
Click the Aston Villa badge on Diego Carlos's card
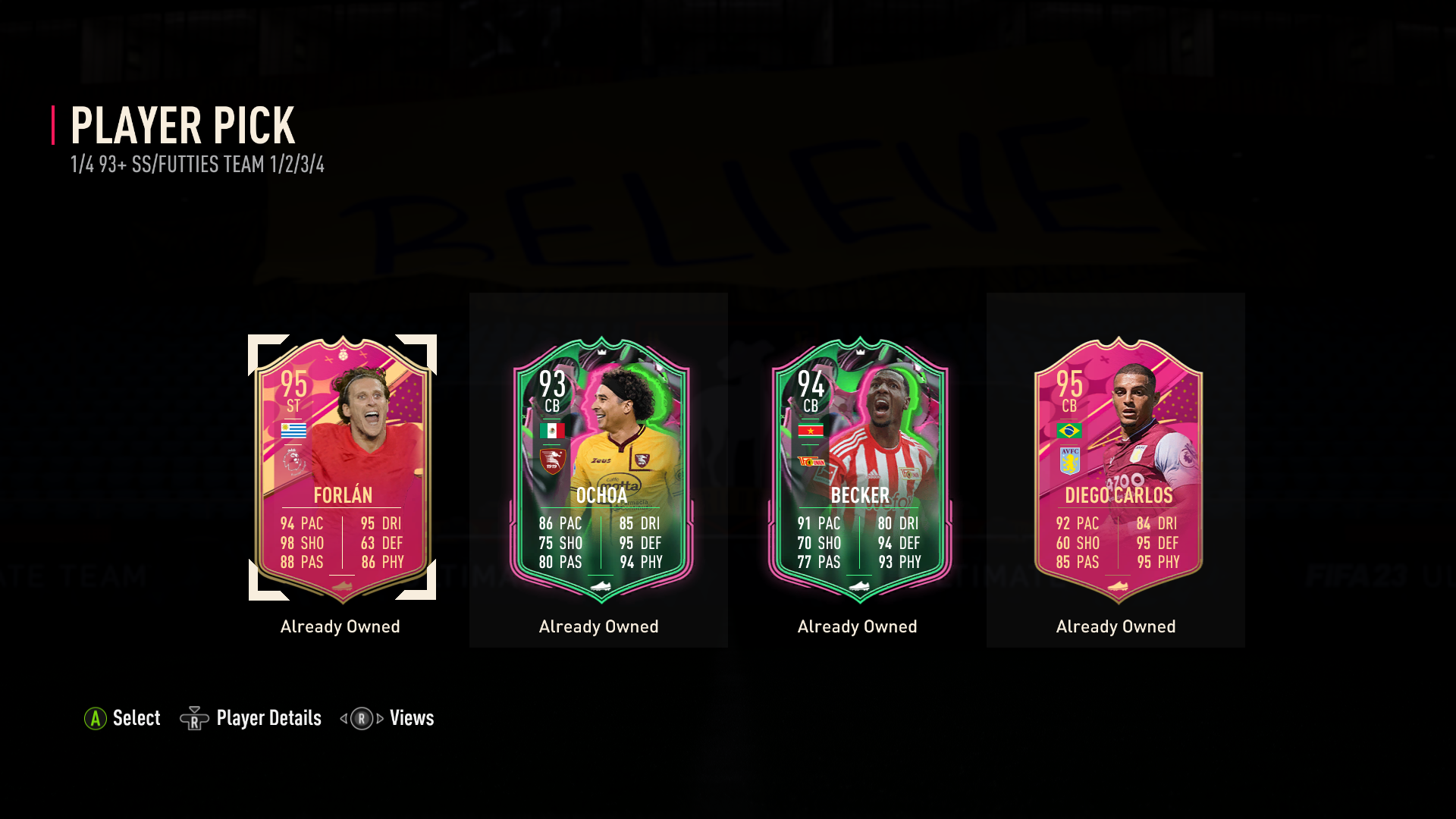tap(1069, 460)
